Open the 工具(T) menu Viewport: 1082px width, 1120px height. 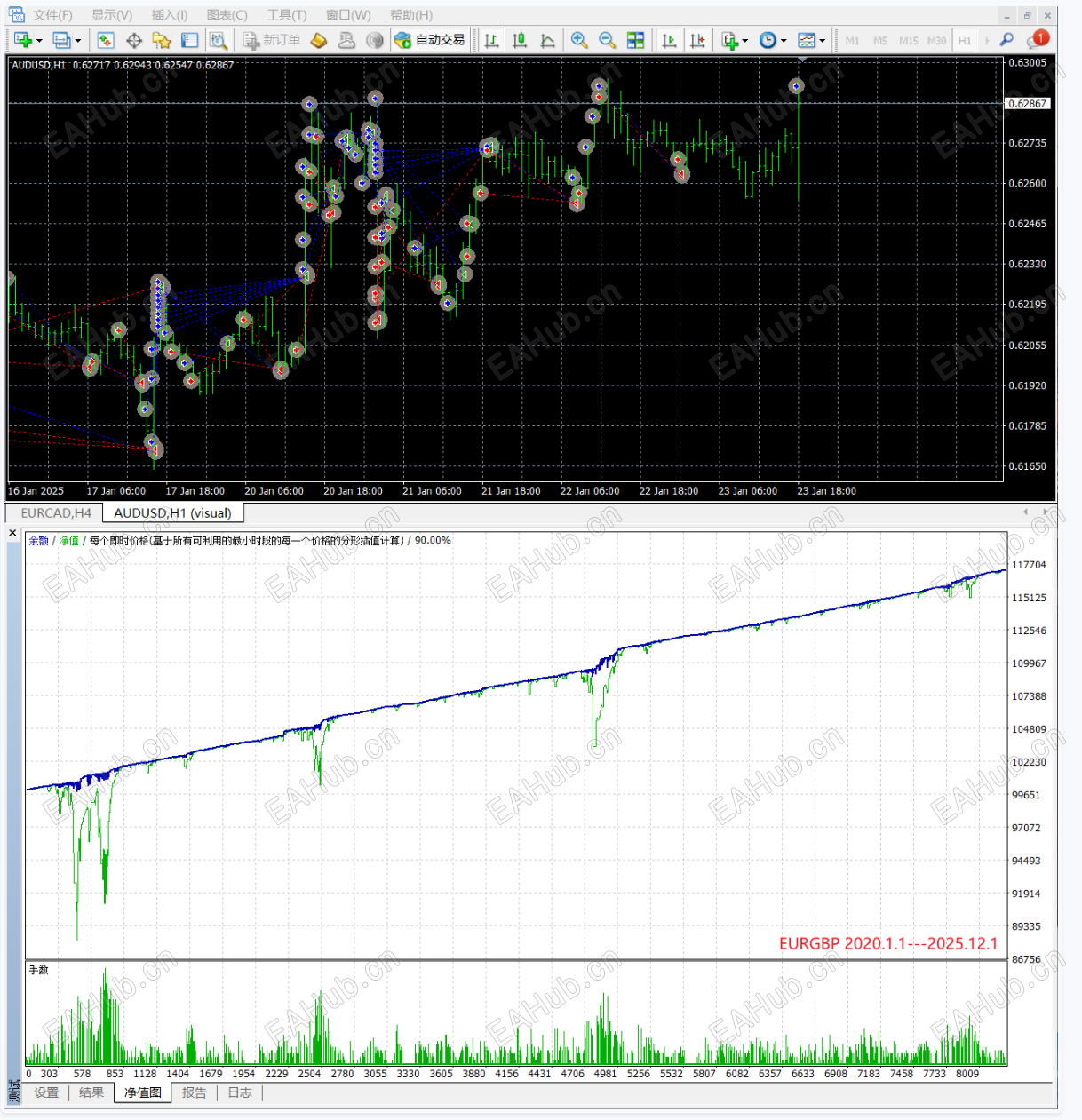pyautogui.click(x=287, y=15)
